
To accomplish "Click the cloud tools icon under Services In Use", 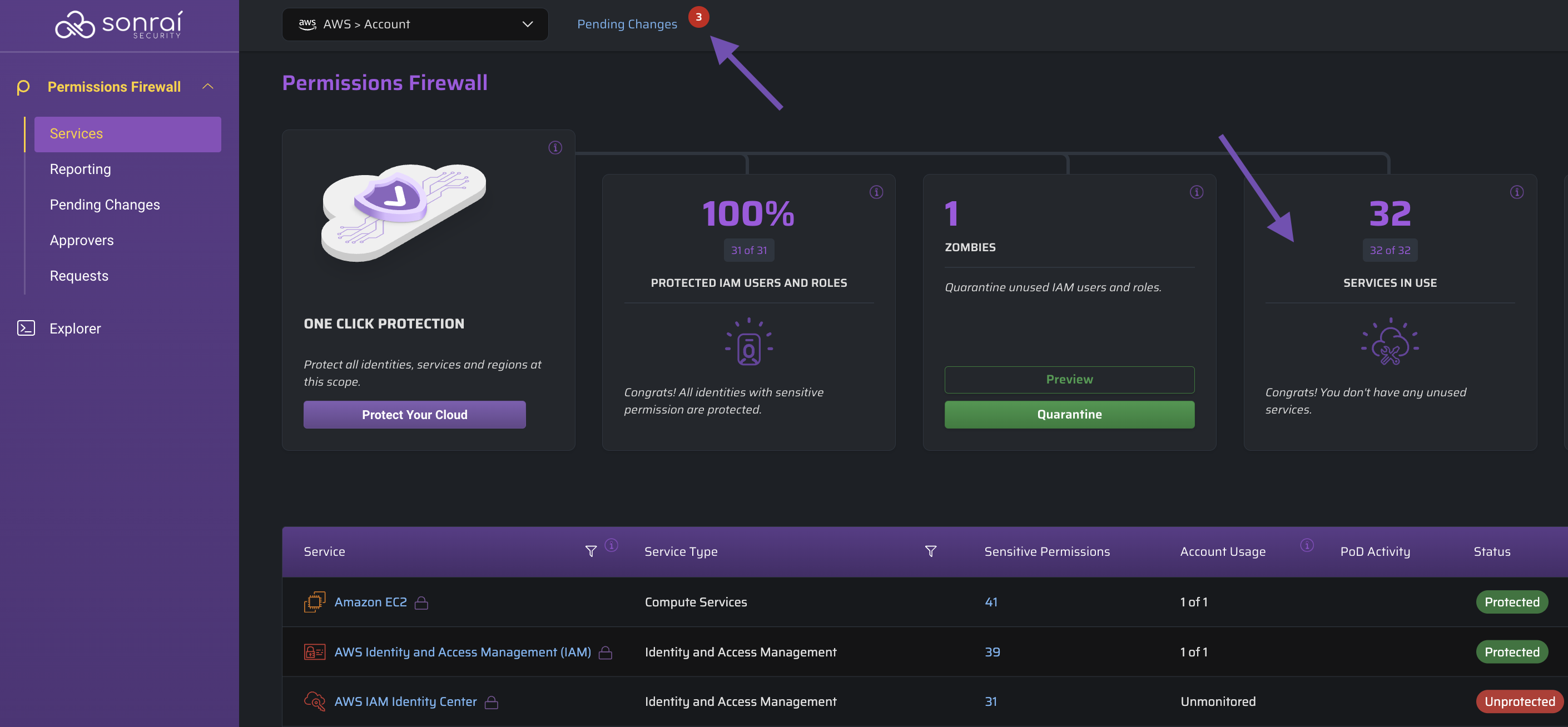I will point(1390,341).
